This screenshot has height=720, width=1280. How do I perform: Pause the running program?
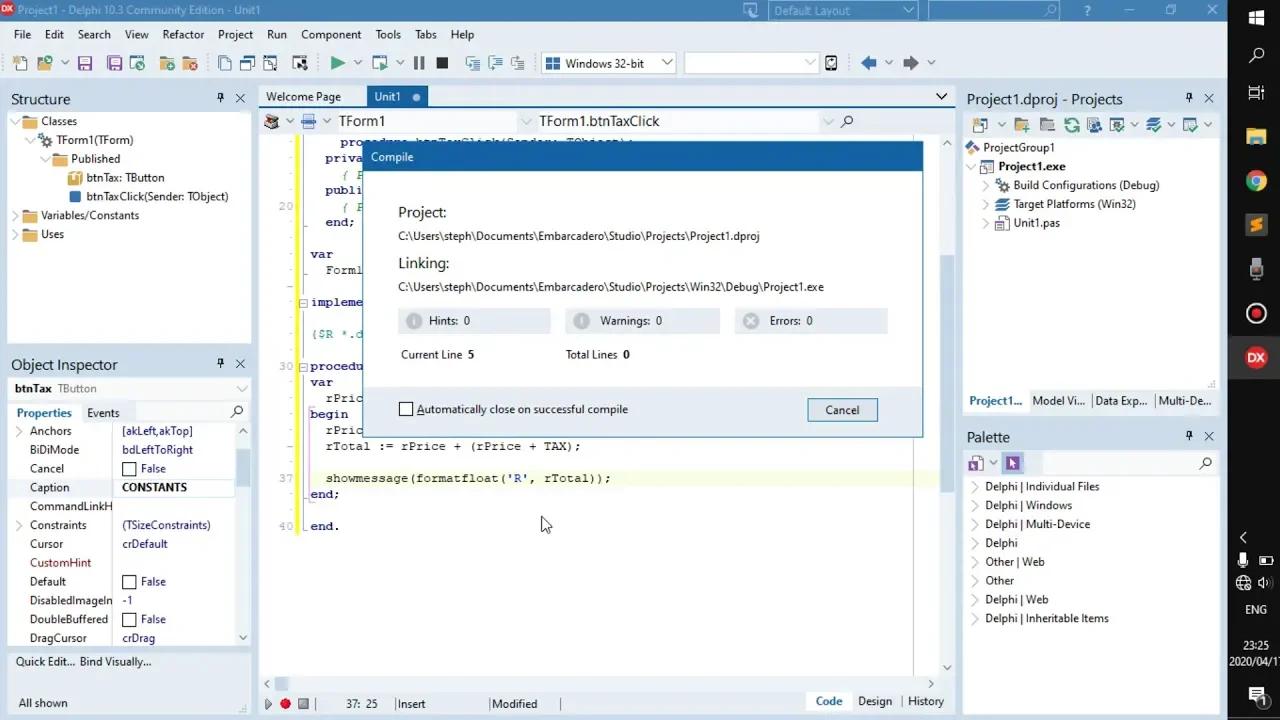pos(420,62)
